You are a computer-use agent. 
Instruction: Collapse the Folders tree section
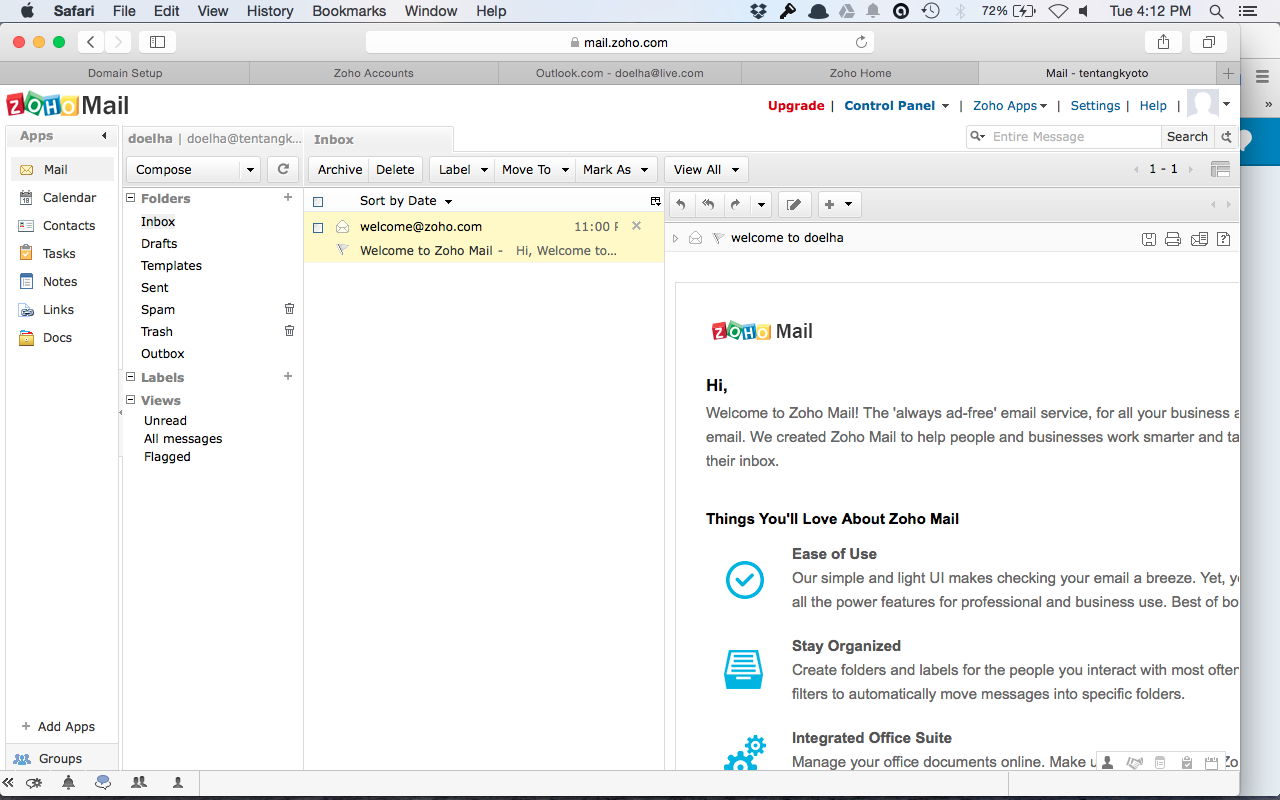click(130, 199)
